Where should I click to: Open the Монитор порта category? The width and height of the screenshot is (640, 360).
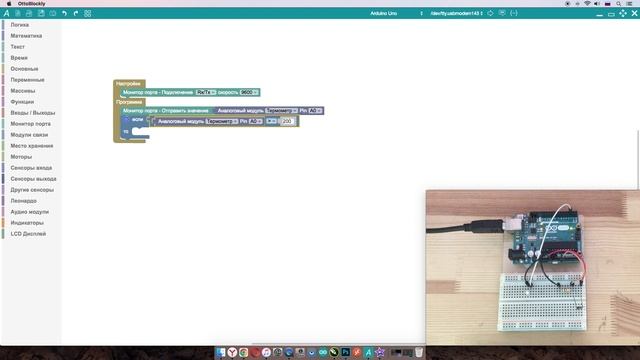coord(31,124)
